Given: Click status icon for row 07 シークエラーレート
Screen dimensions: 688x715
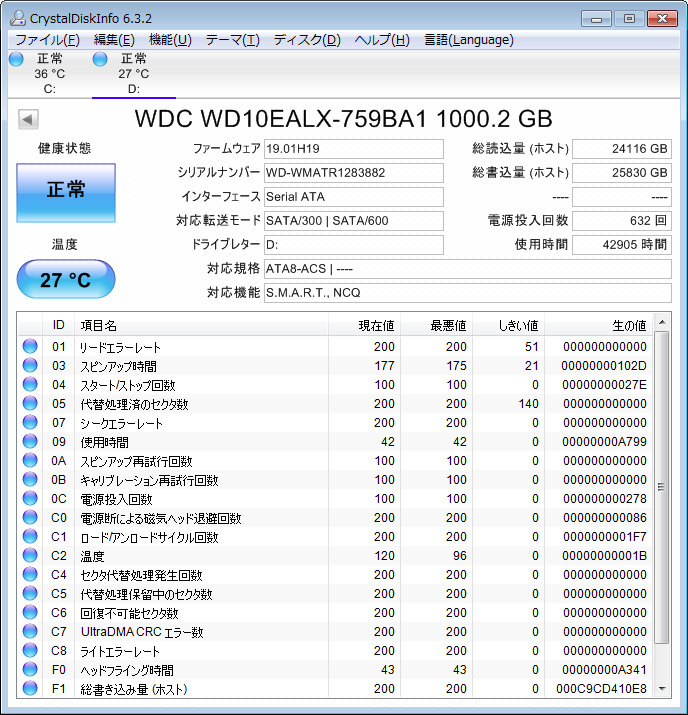Looking at the screenshot, I should (30, 422).
